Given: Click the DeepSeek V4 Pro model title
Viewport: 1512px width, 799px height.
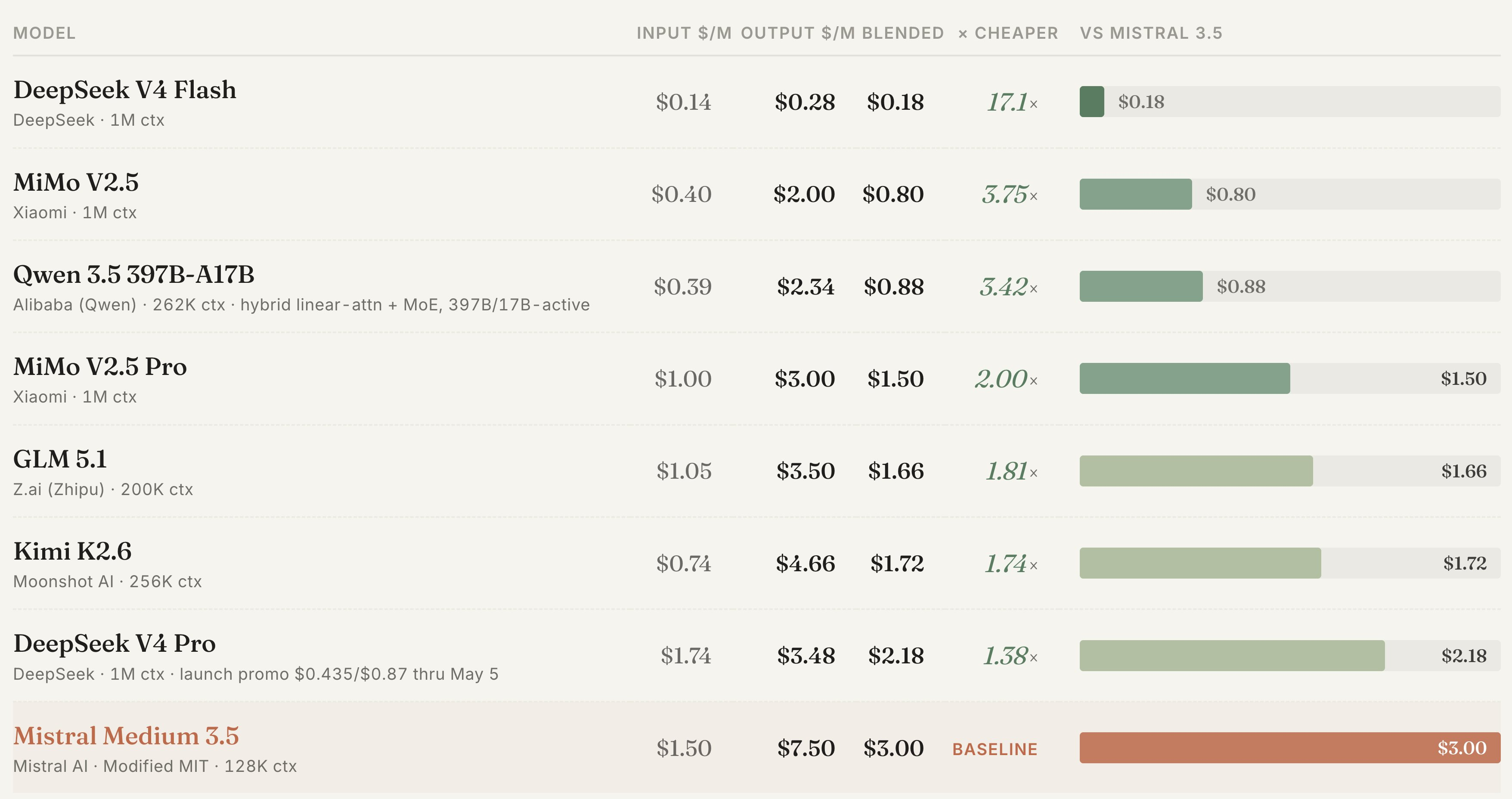Looking at the screenshot, I should pos(115,644).
